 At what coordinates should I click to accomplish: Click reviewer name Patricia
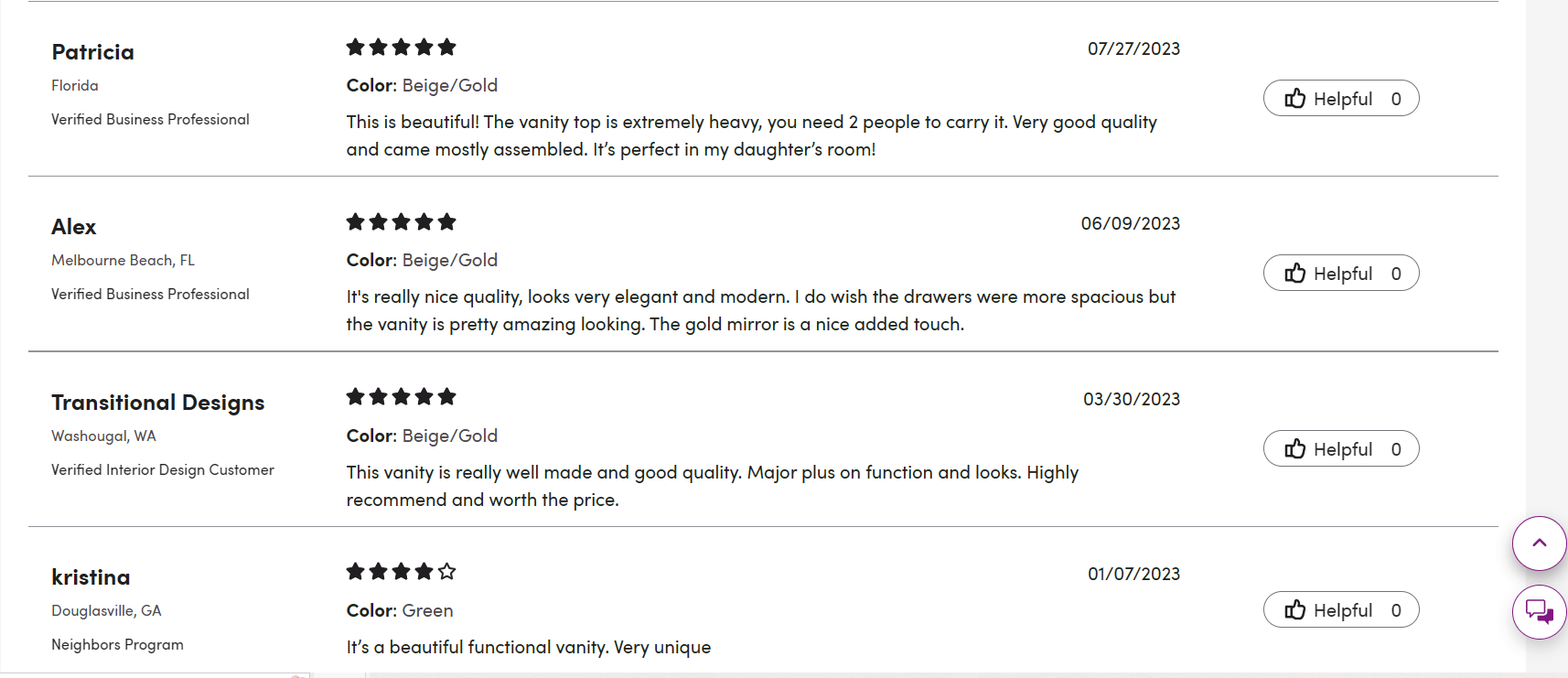click(x=92, y=52)
